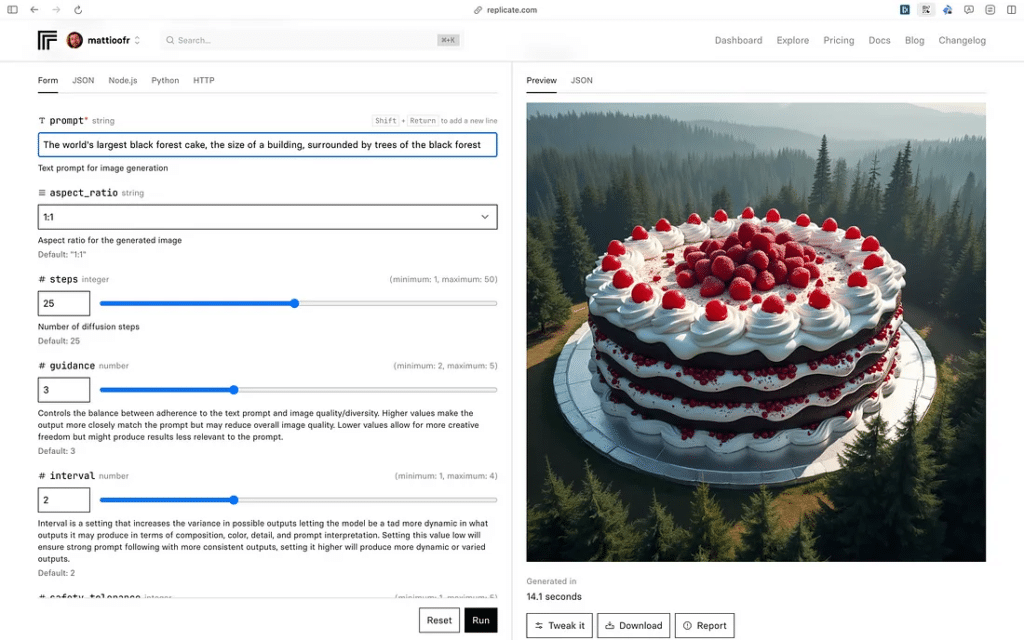The height and width of the screenshot is (640, 1024).
Task: Click the replicate.com address bar
Action: (505, 10)
